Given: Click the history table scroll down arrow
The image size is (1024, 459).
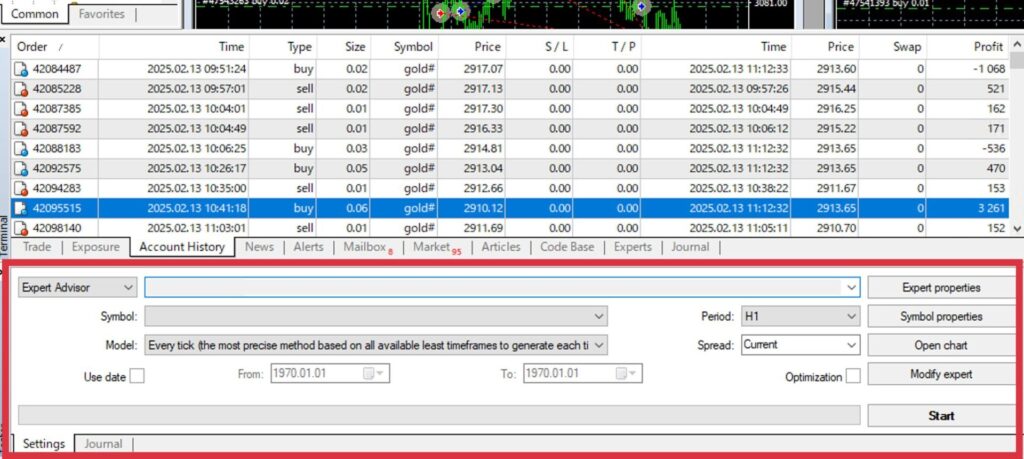Looking at the screenshot, I should [x=1016, y=229].
